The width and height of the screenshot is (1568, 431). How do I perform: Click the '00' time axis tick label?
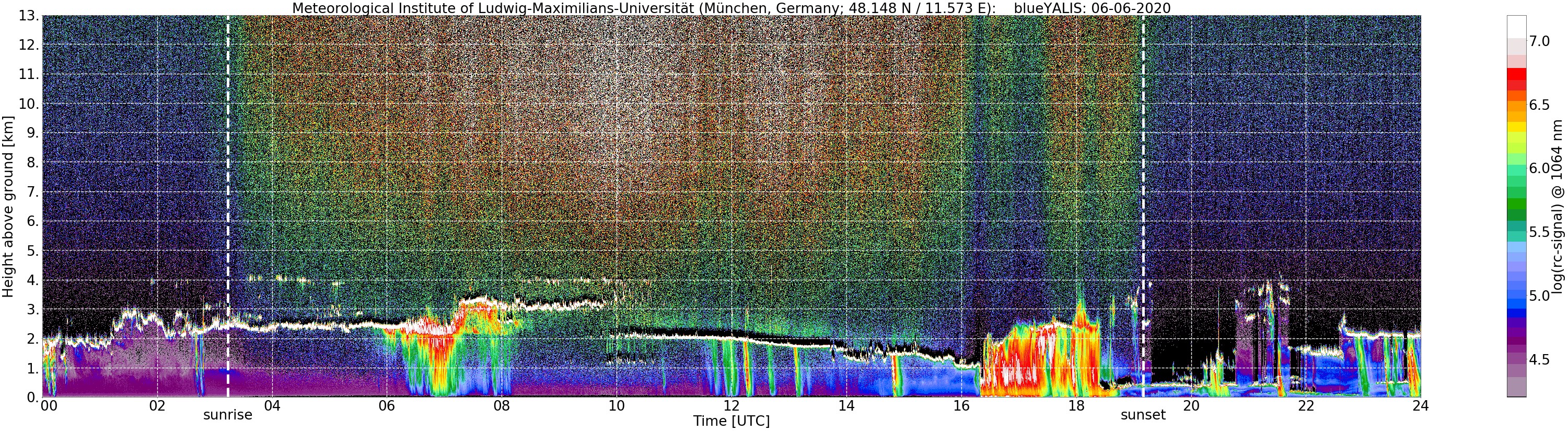click(49, 406)
